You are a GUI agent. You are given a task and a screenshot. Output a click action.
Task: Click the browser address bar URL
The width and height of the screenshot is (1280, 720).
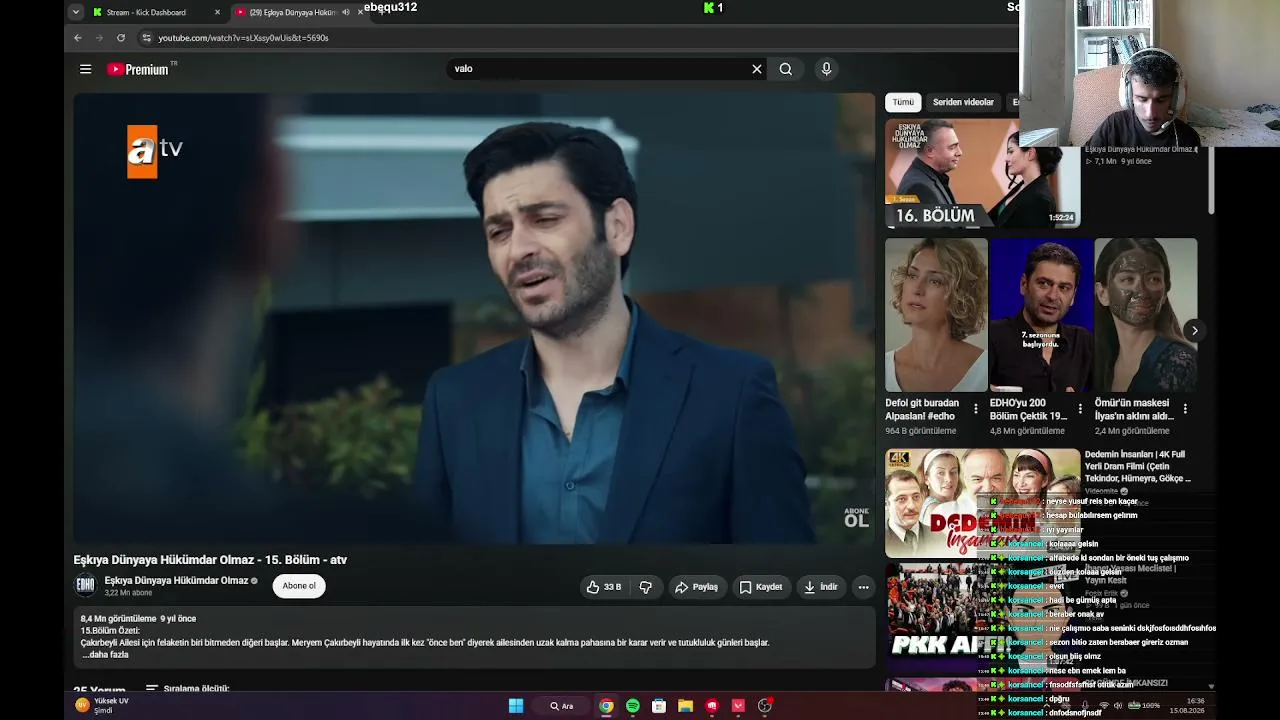pyautogui.click(x=243, y=38)
